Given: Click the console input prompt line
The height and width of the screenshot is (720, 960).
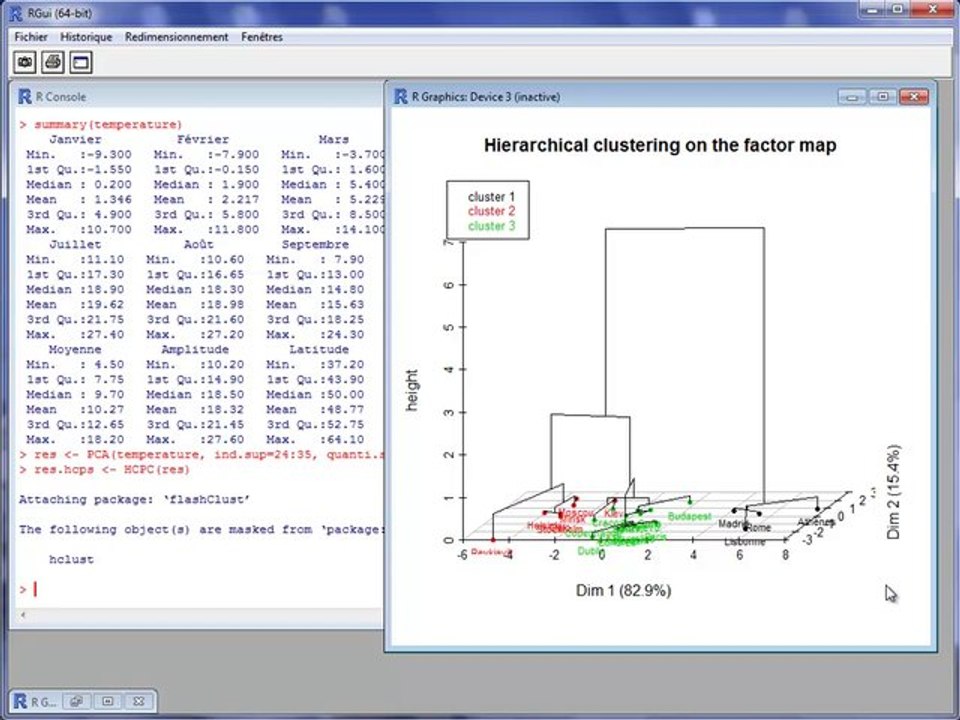Looking at the screenshot, I should click(x=201, y=590).
